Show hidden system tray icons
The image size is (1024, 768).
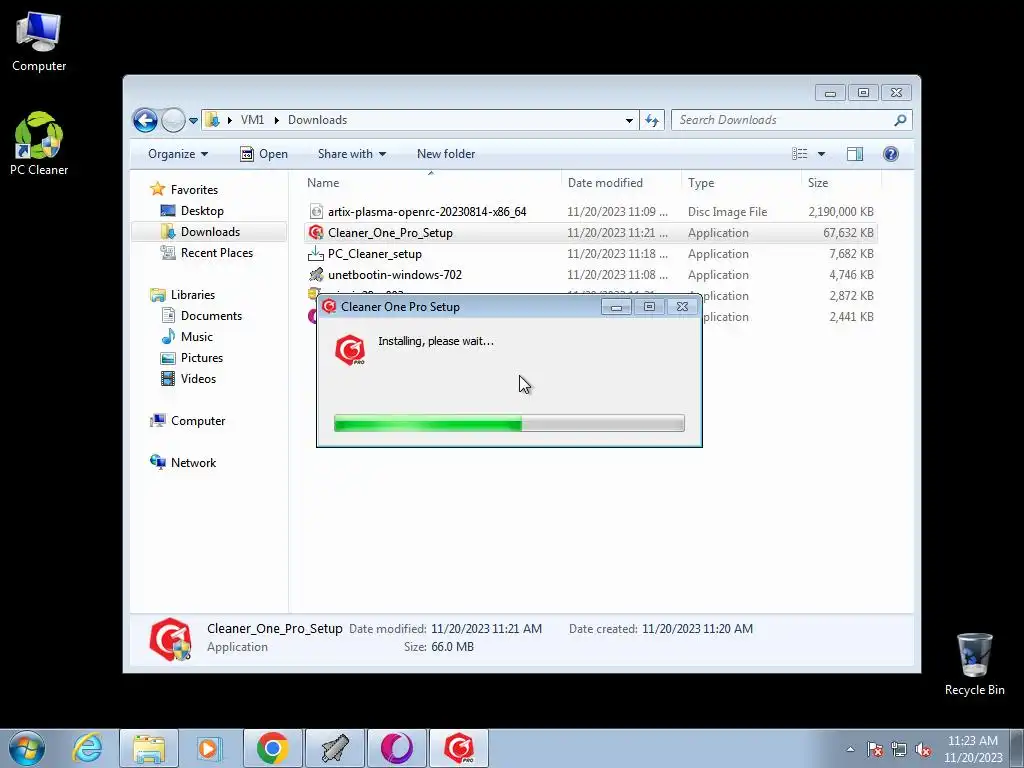tap(850, 749)
